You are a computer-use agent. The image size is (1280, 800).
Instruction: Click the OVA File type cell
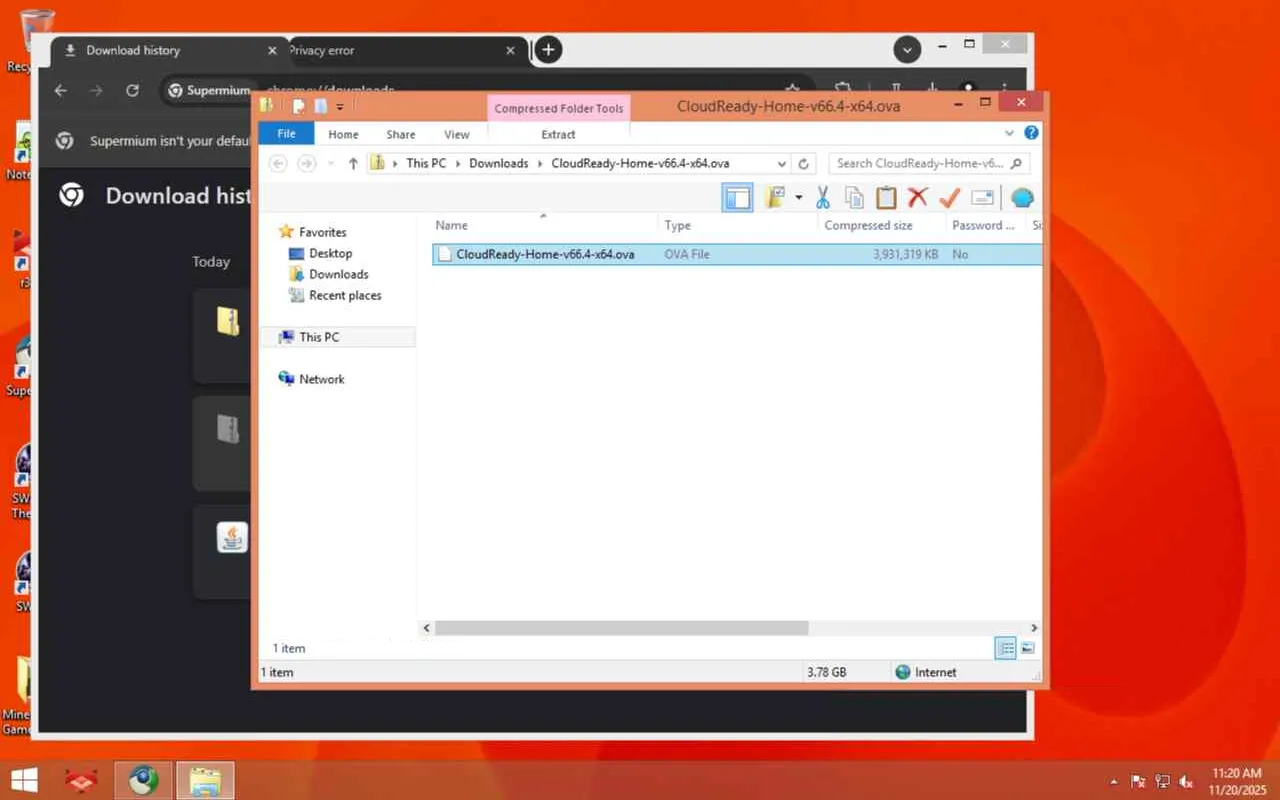[687, 254]
